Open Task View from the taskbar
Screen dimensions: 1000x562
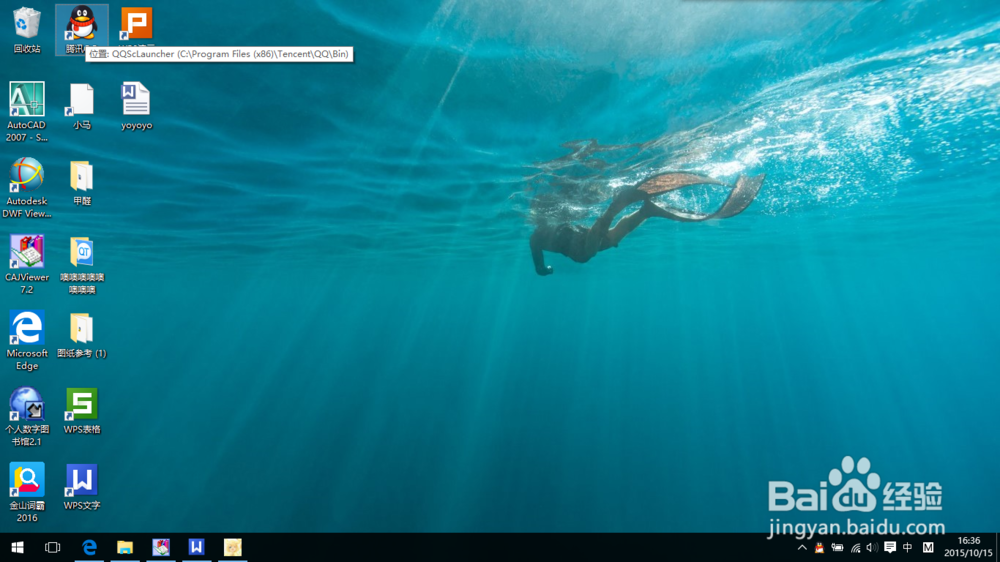click(x=52, y=547)
